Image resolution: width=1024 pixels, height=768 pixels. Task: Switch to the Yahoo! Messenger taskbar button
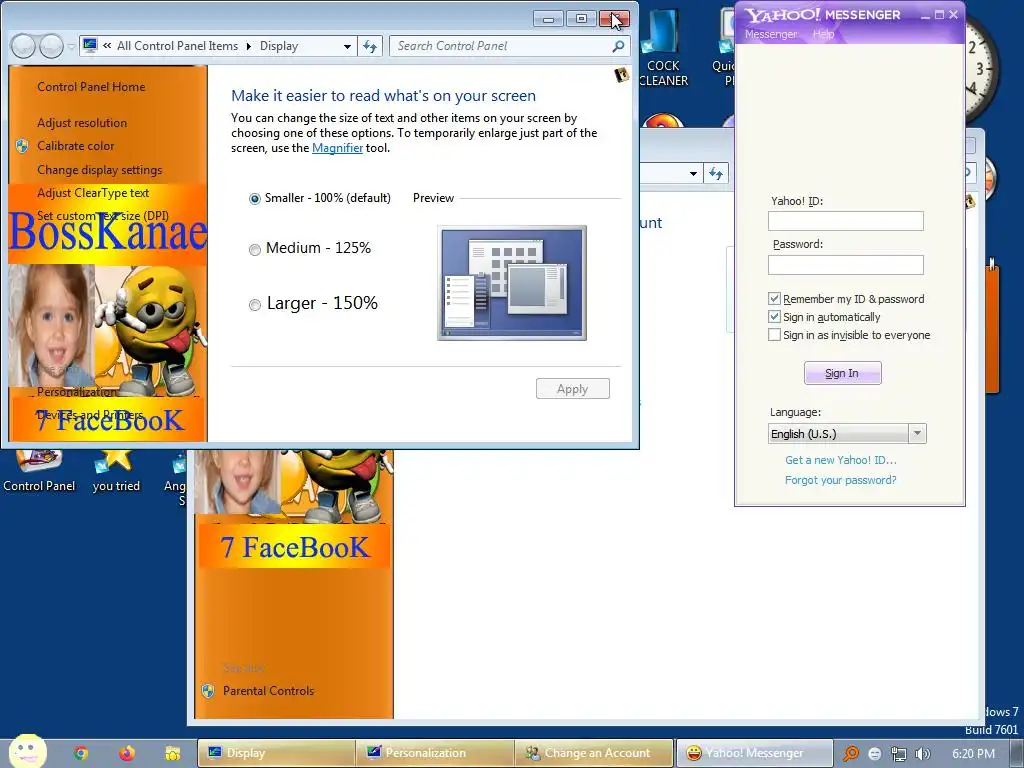[x=754, y=753]
